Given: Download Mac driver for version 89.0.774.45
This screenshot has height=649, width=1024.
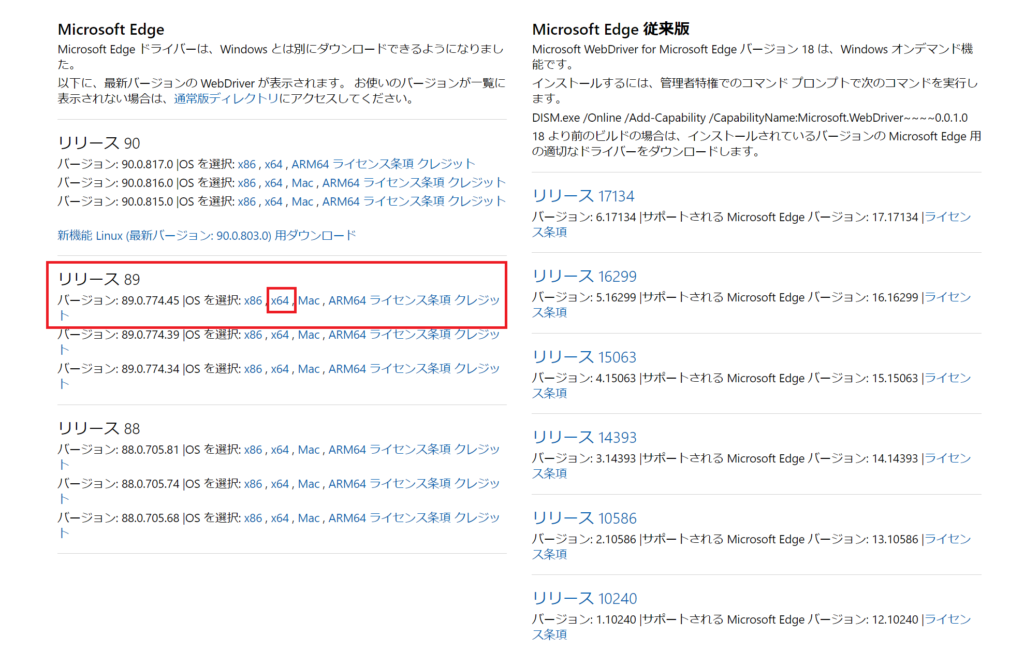Looking at the screenshot, I should click(x=309, y=300).
